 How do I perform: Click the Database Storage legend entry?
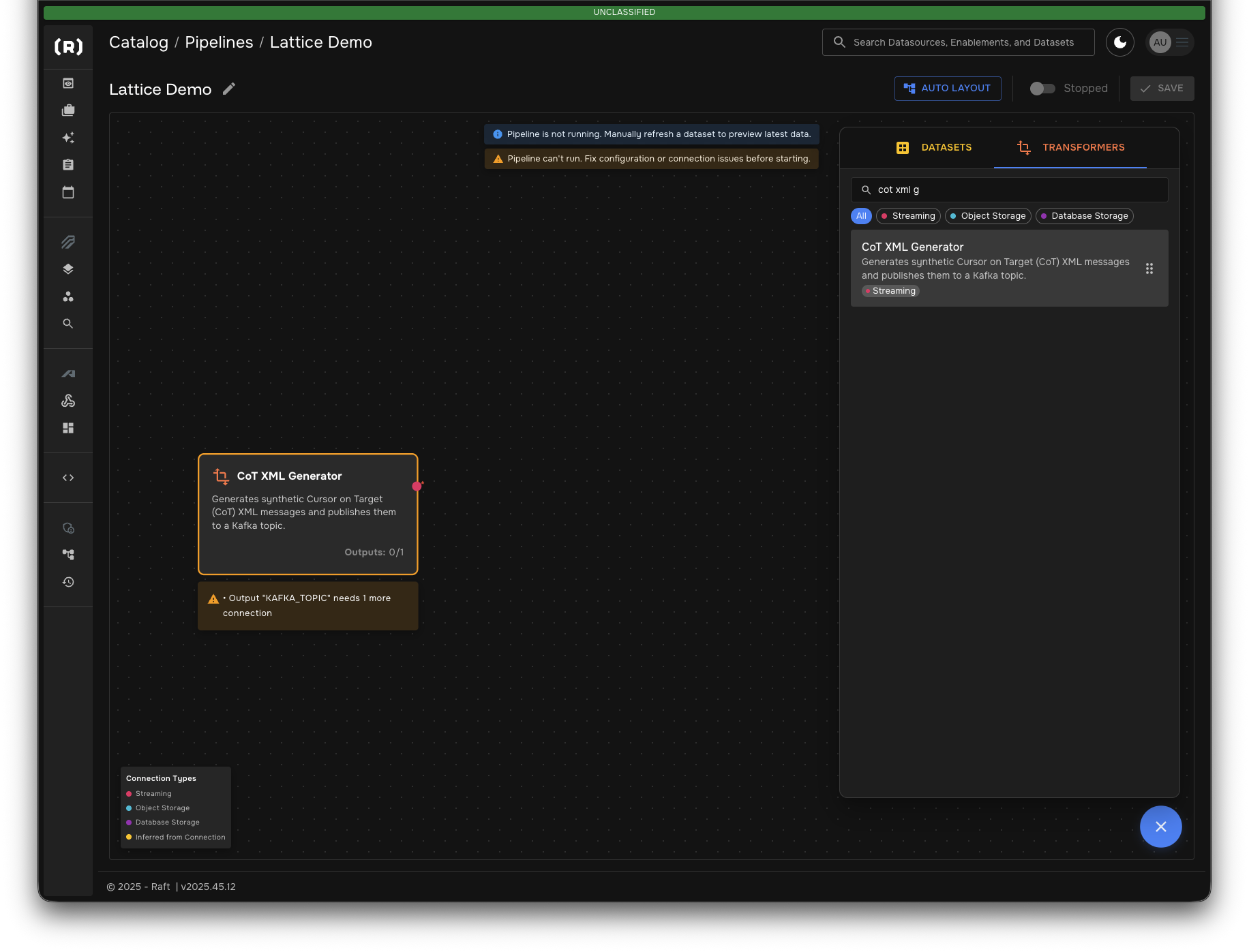(x=162, y=823)
